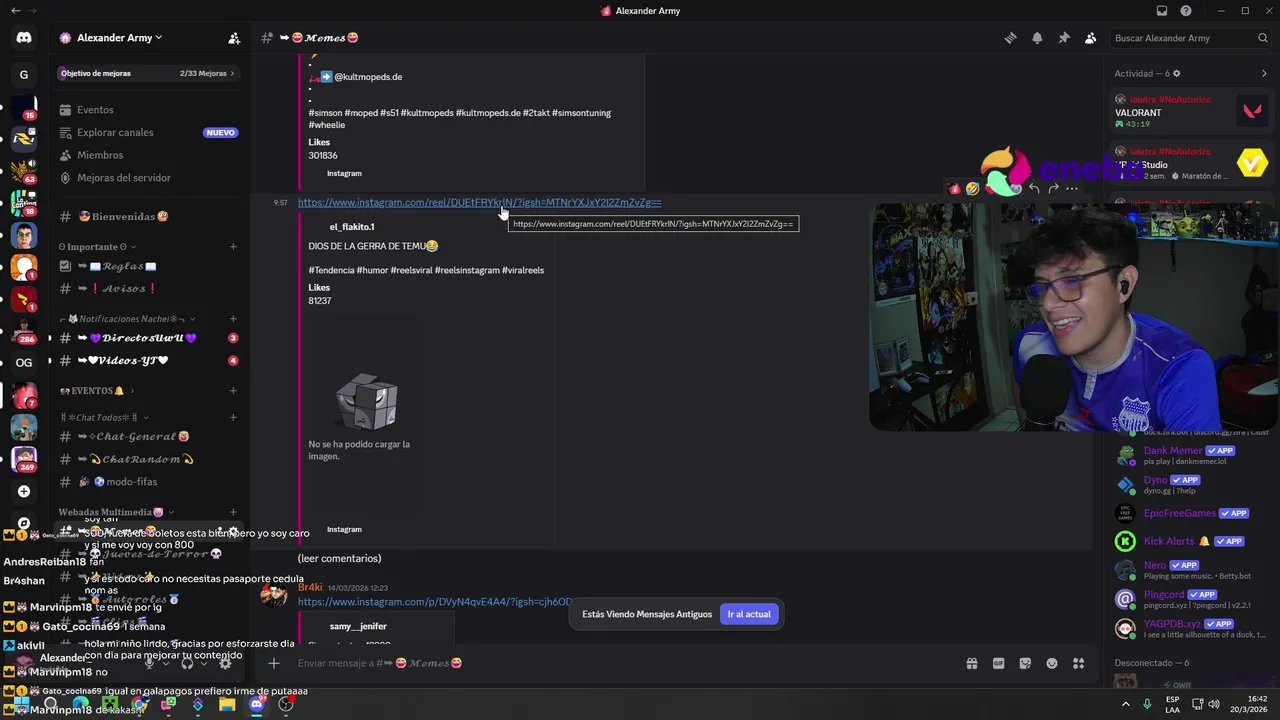Open more options on hovered message
Viewport: 1280px width, 720px height.
pos(1072,188)
